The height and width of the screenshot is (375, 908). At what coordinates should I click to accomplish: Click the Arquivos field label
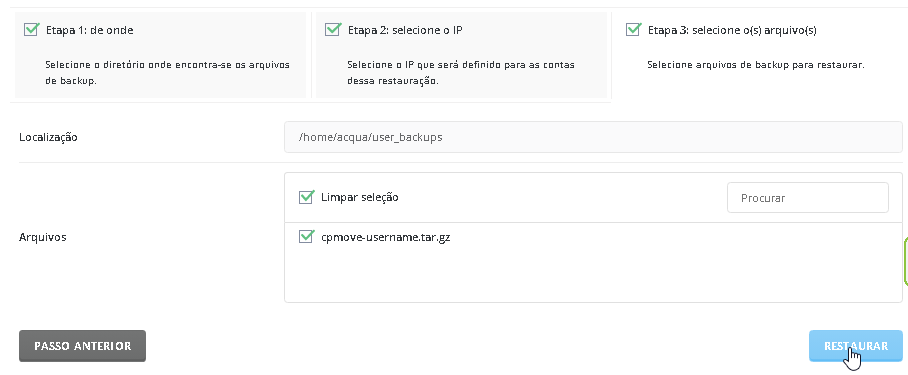point(43,237)
